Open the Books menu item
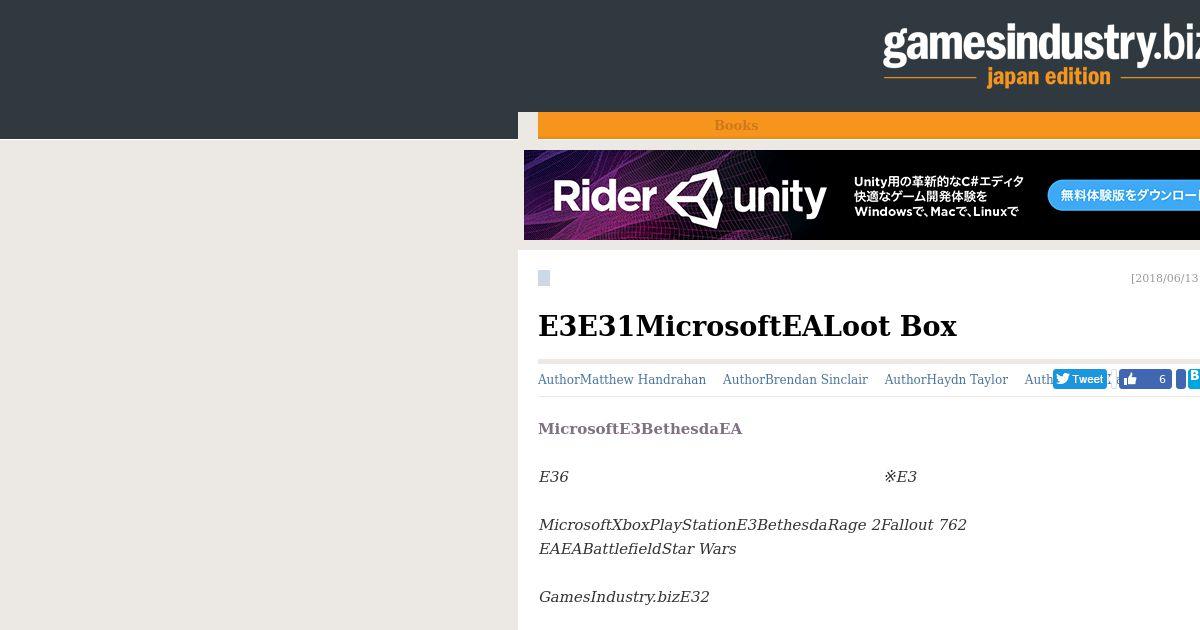Image resolution: width=1200 pixels, height=630 pixels. point(736,125)
